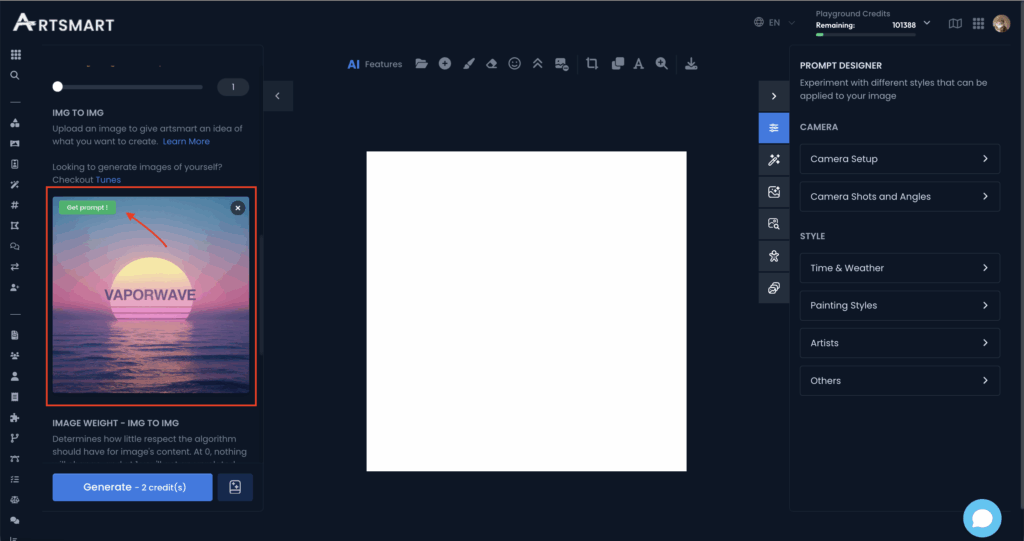Open the folder icon in canvas toolbar
Screen dimensions: 1024x541
(421, 64)
